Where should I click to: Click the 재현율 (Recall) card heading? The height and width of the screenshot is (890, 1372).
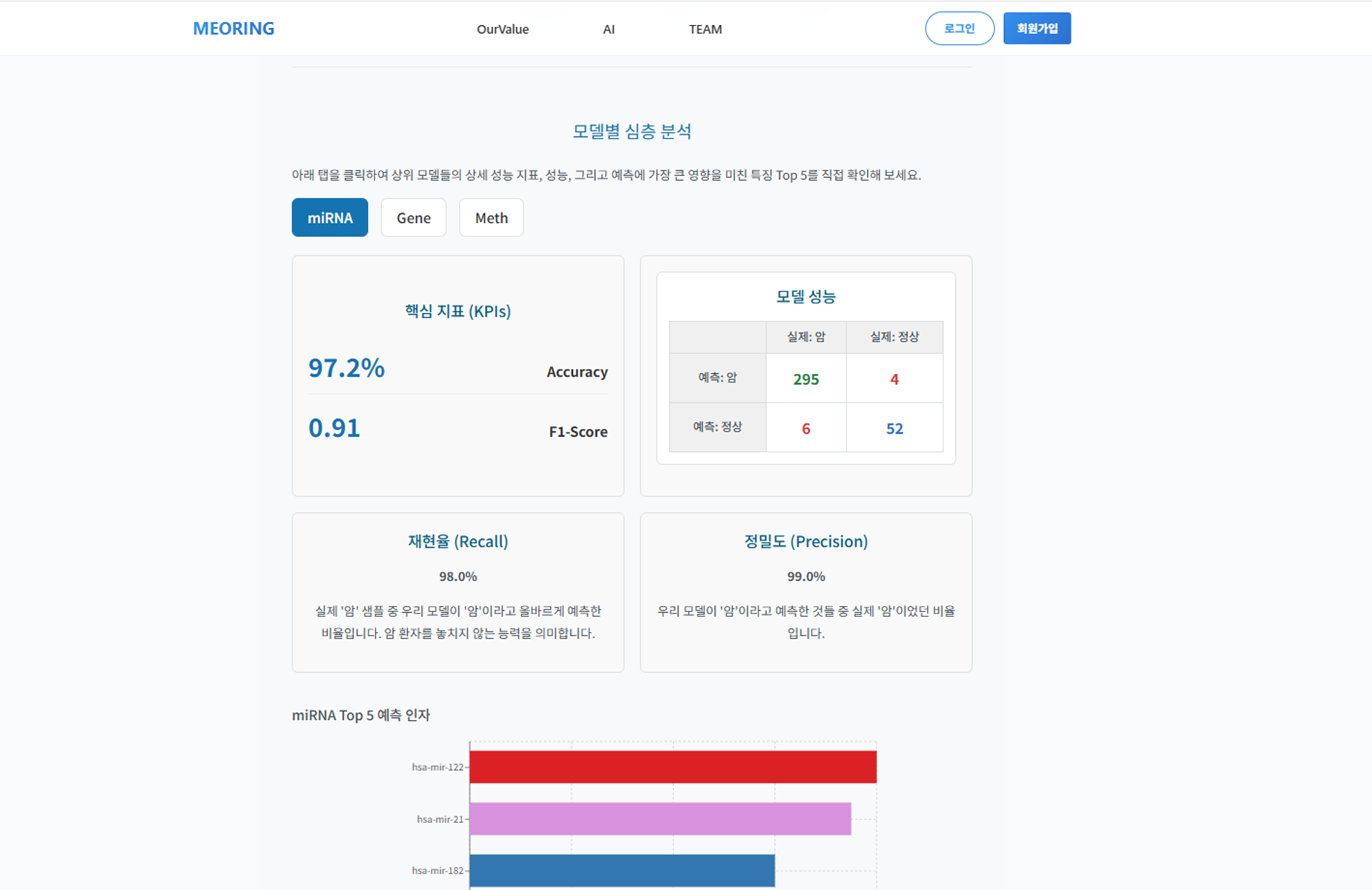[458, 542]
